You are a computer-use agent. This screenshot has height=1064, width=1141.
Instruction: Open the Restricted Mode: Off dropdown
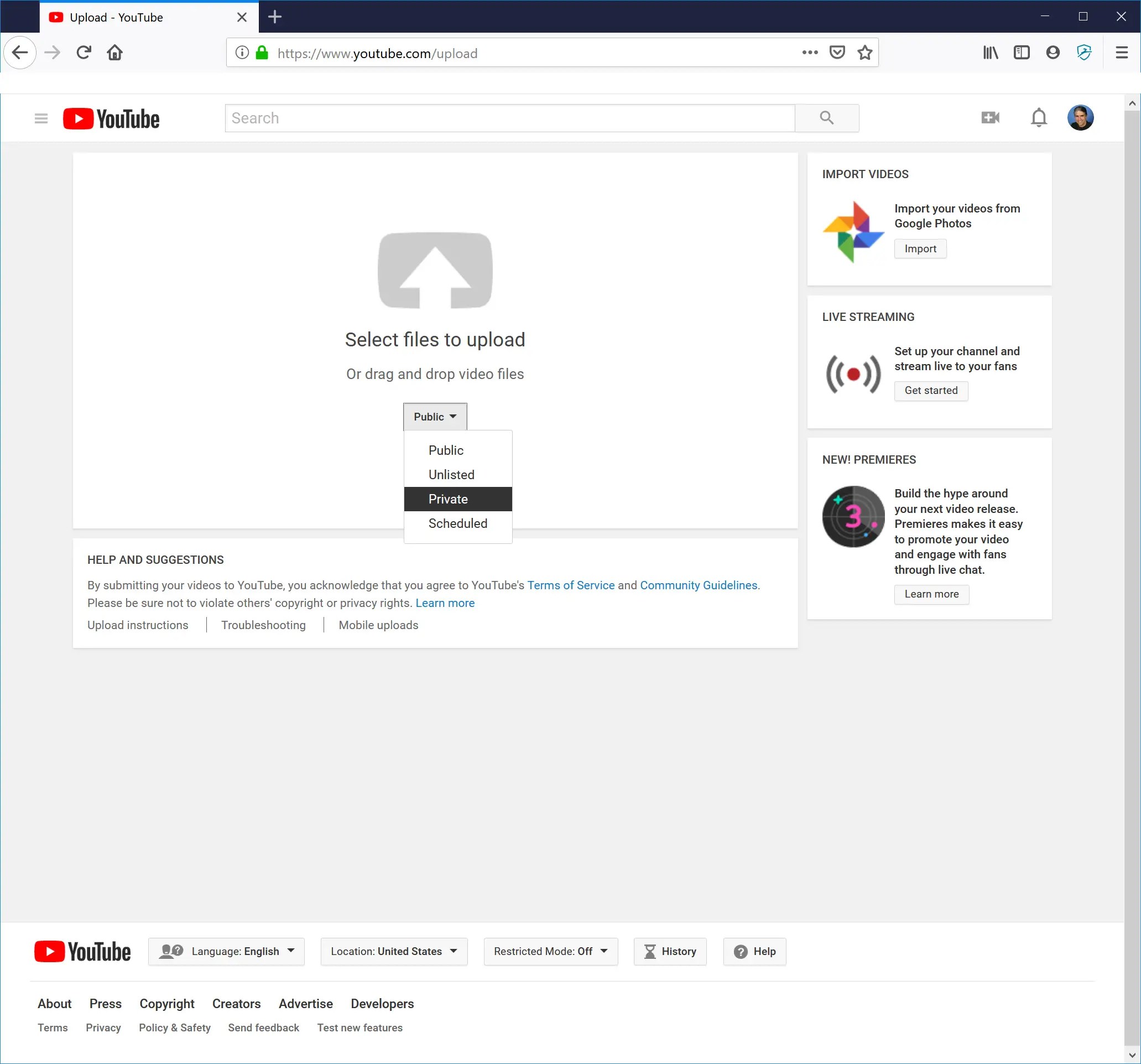click(550, 952)
